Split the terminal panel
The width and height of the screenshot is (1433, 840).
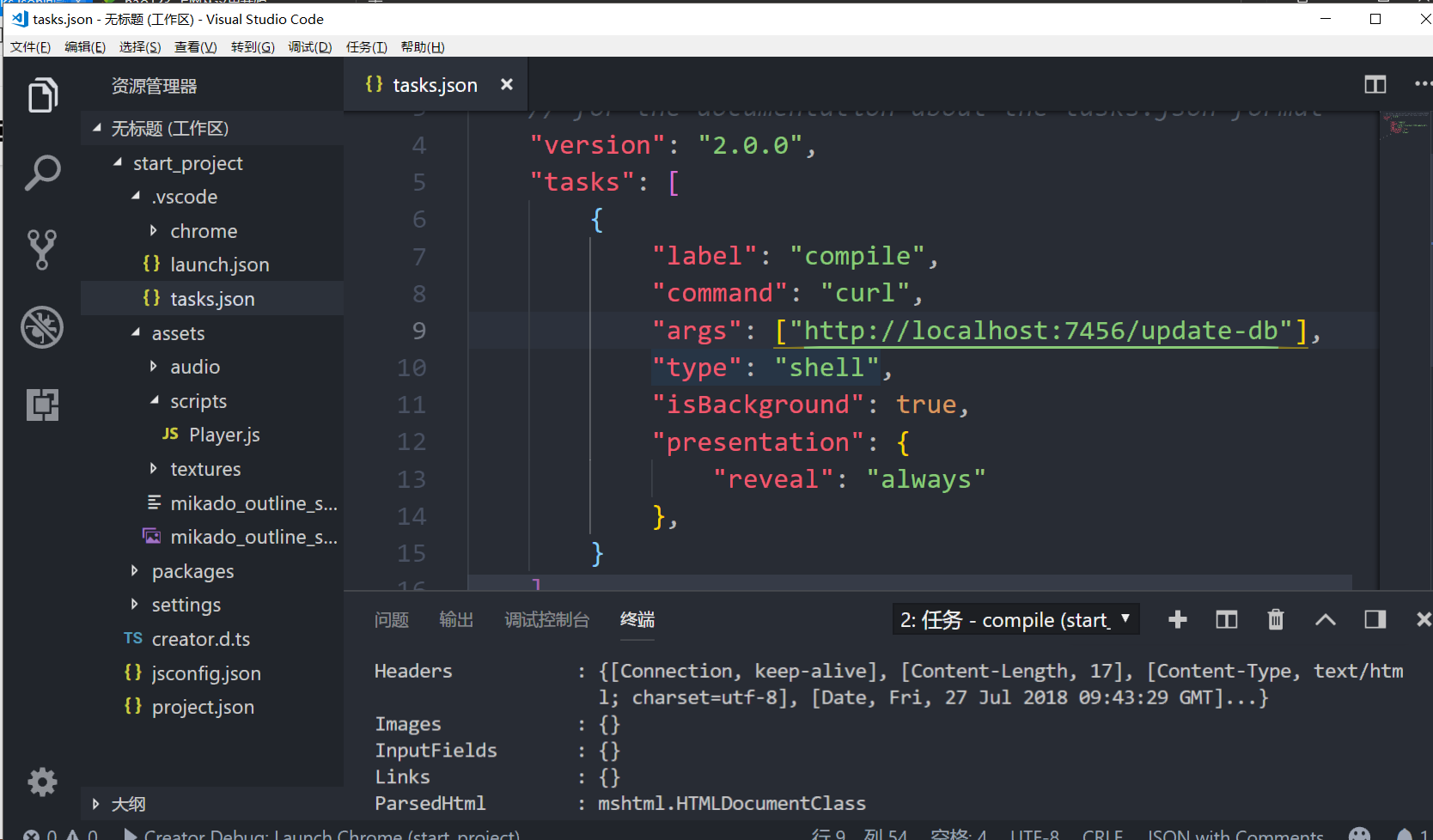pyautogui.click(x=1227, y=619)
